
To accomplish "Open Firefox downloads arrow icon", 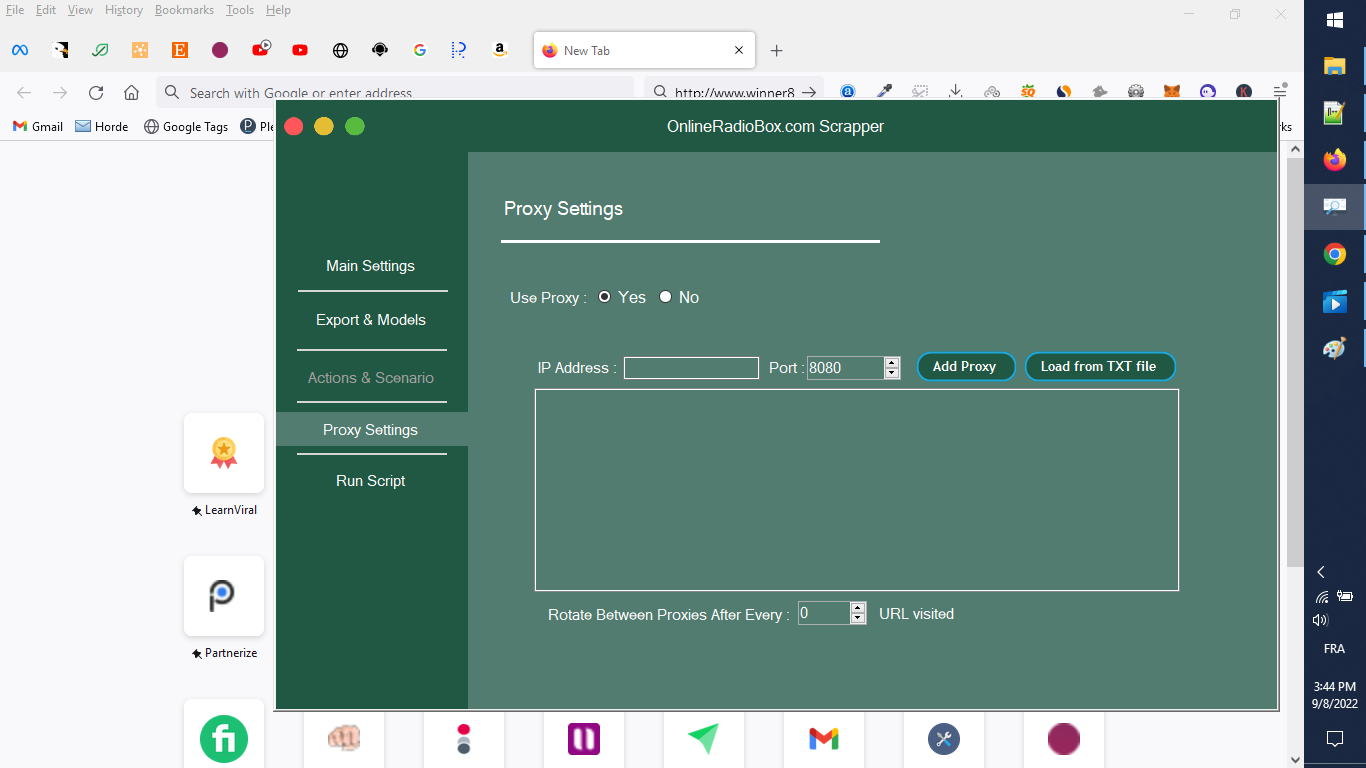I will (x=956, y=91).
